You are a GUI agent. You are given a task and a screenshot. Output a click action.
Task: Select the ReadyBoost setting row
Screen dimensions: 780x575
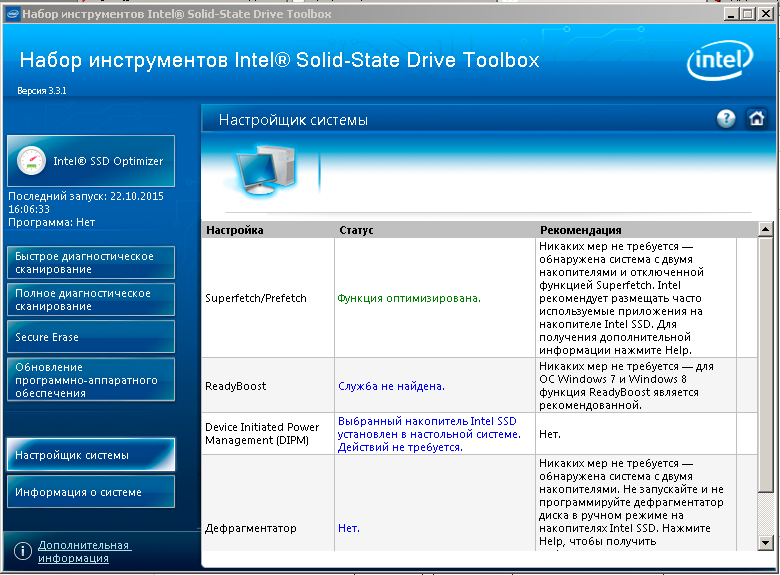(x=480, y=385)
